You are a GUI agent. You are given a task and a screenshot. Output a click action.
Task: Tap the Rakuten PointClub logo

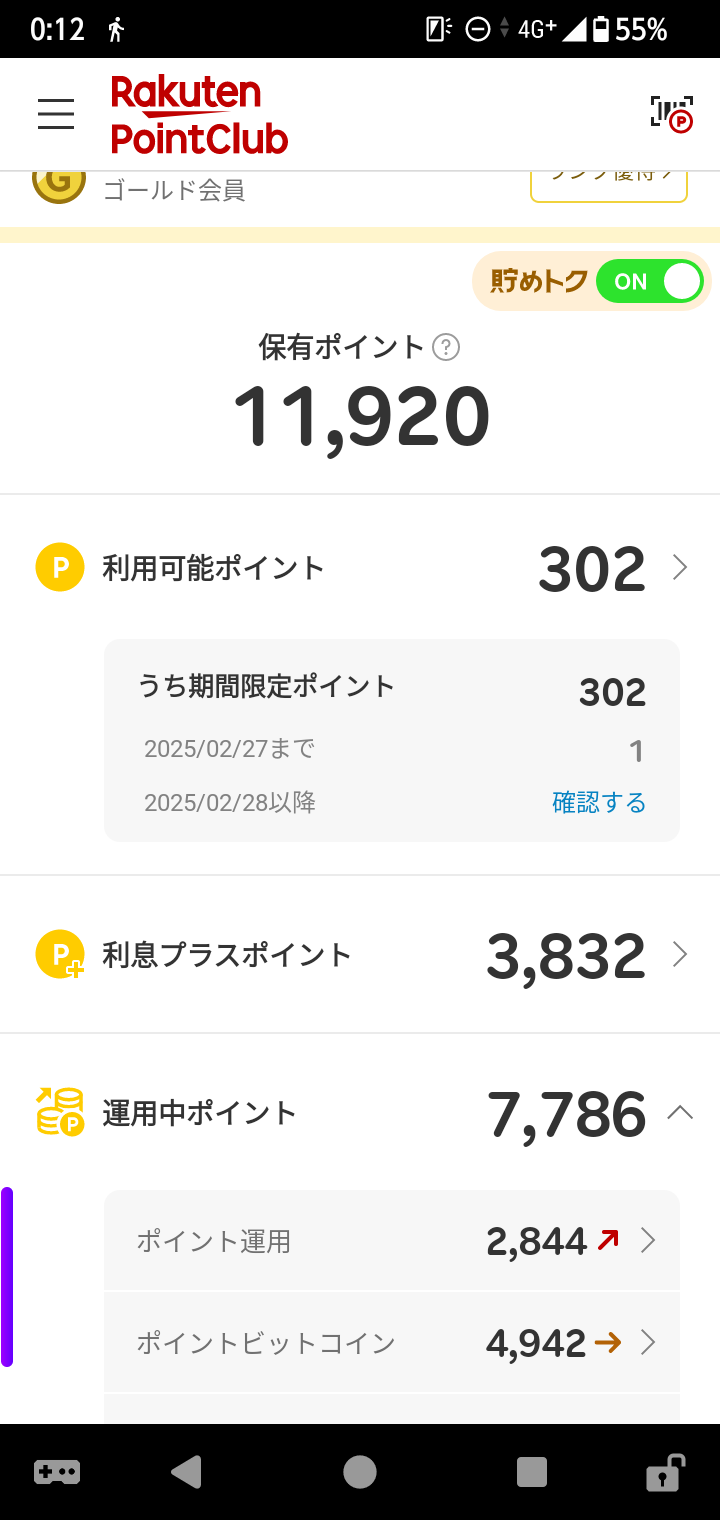click(x=199, y=115)
